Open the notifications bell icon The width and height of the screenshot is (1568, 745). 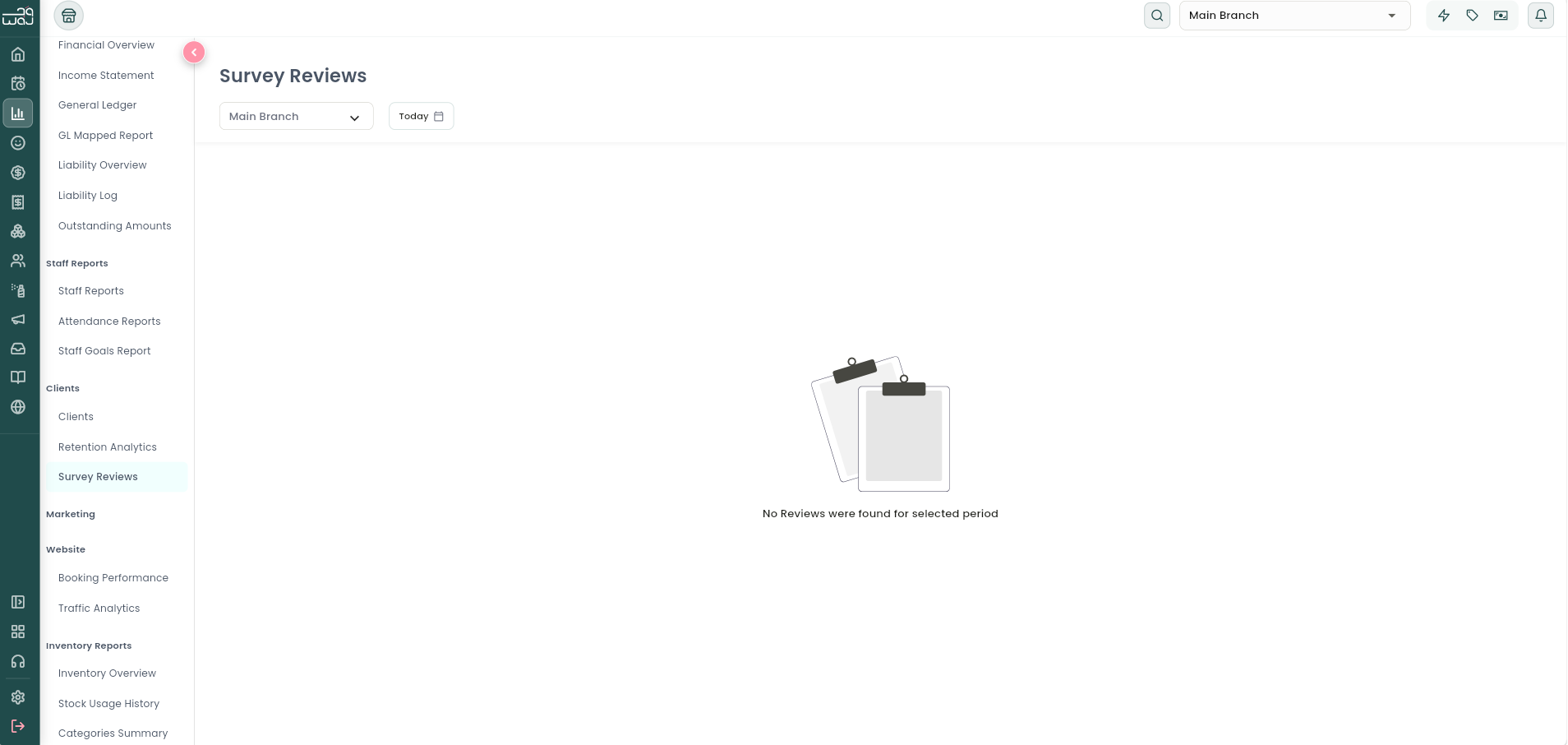tap(1541, 16)
